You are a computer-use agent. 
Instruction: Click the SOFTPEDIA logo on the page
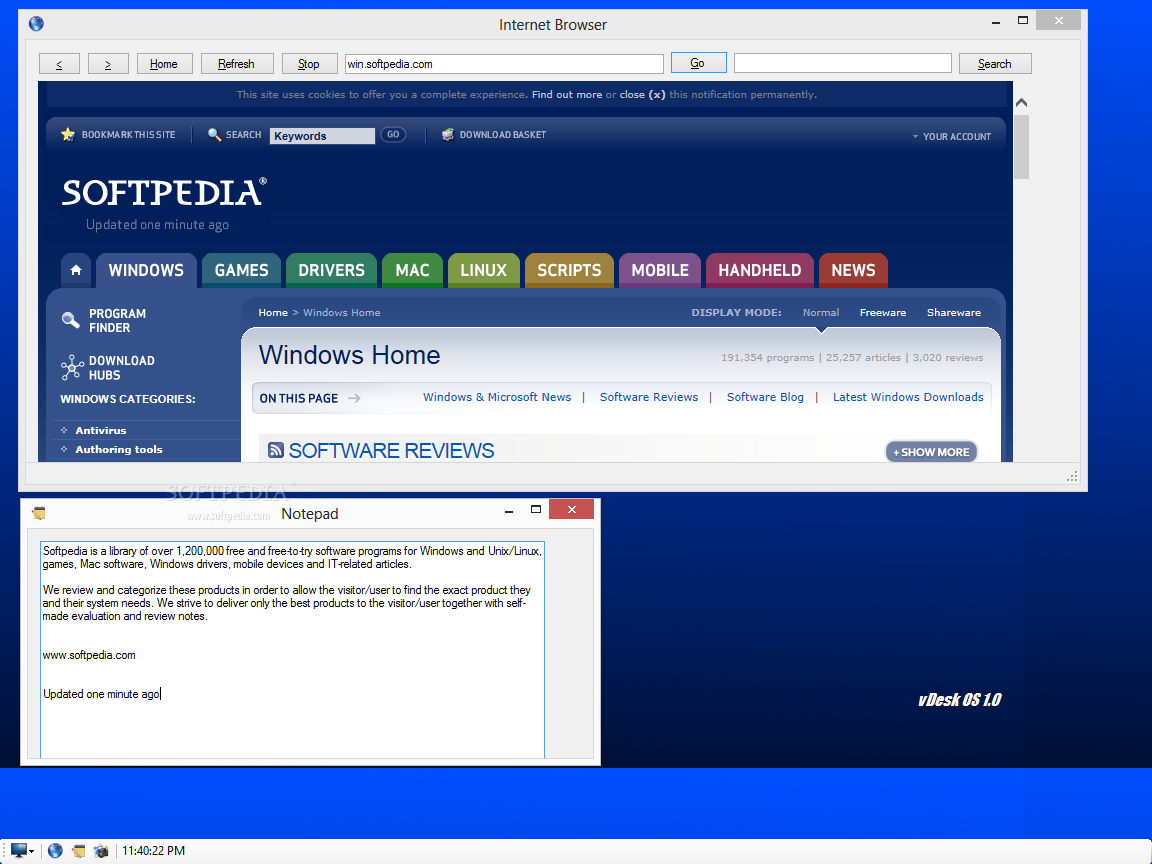coord(164,192)
